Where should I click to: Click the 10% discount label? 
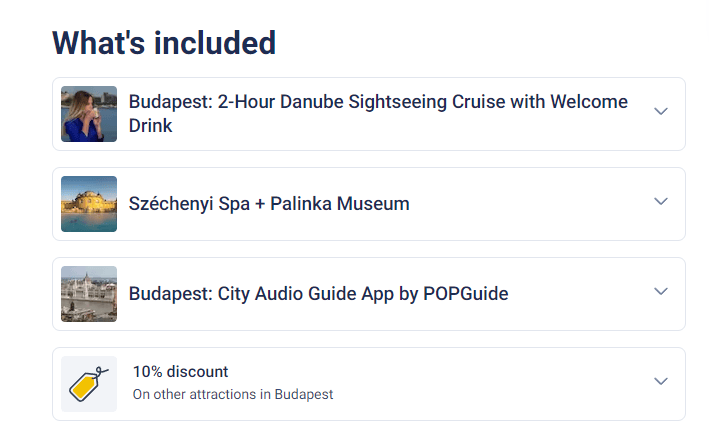coord(180,372)
